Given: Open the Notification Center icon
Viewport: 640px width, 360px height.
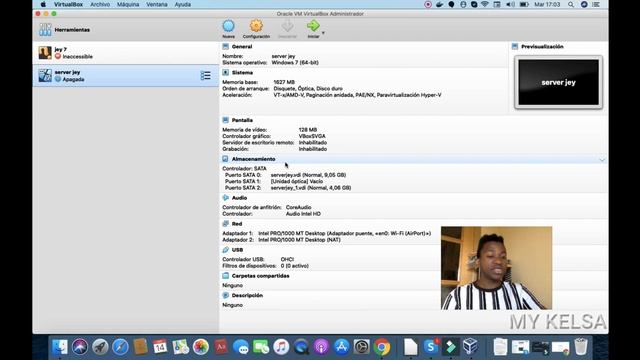Looking at the screenshot, I should pyautogui.click(x=596, y=4).
